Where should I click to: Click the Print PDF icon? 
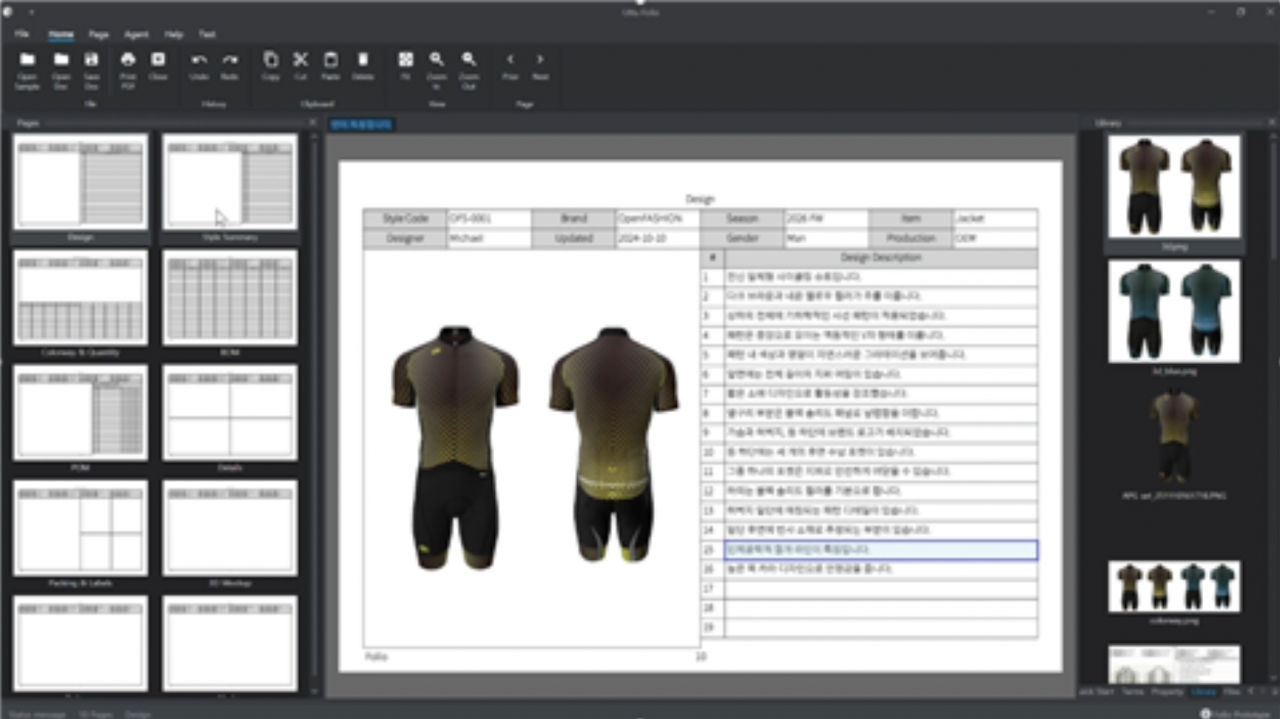[128, 61]
